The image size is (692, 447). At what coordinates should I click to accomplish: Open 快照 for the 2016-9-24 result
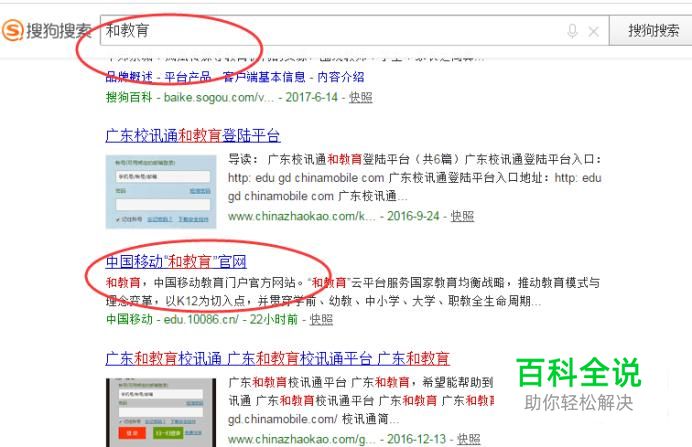tap(462, 216)
